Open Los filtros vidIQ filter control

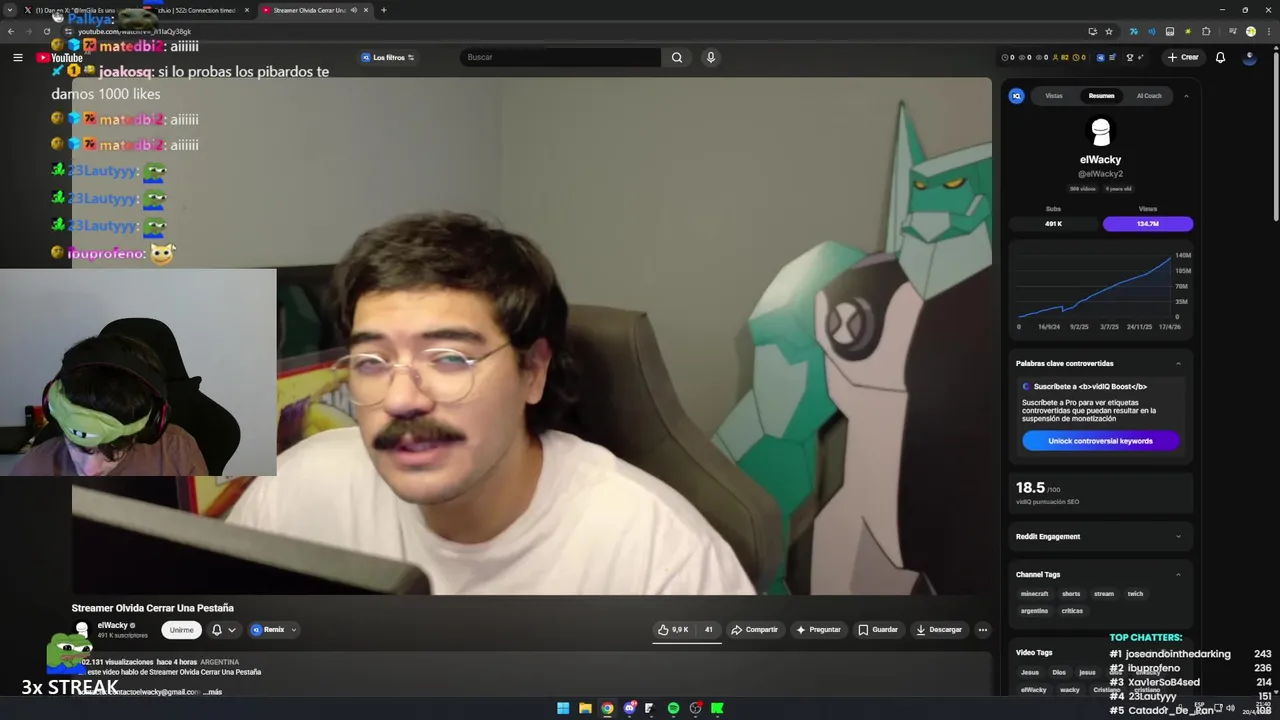(x=388, y=57)
